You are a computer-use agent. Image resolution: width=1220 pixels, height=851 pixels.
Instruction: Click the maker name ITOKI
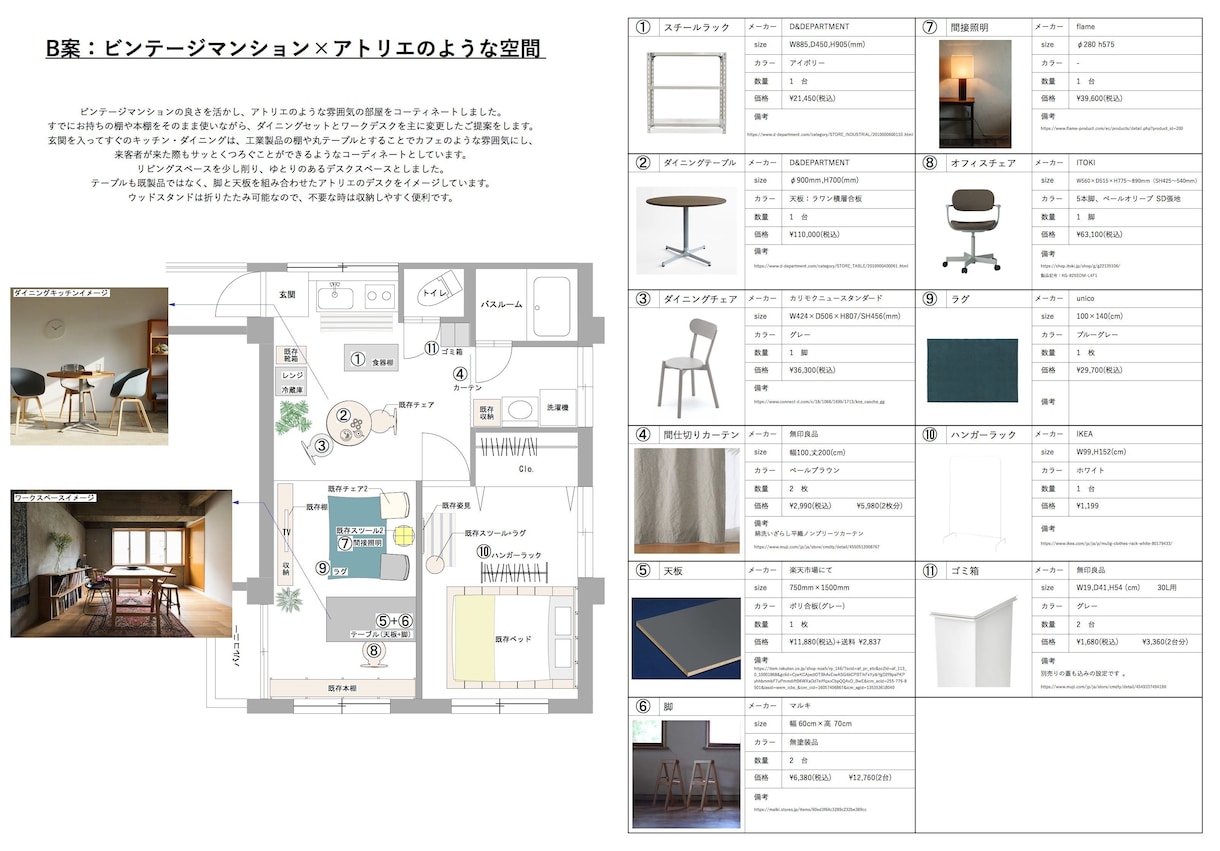point(1087,162)
